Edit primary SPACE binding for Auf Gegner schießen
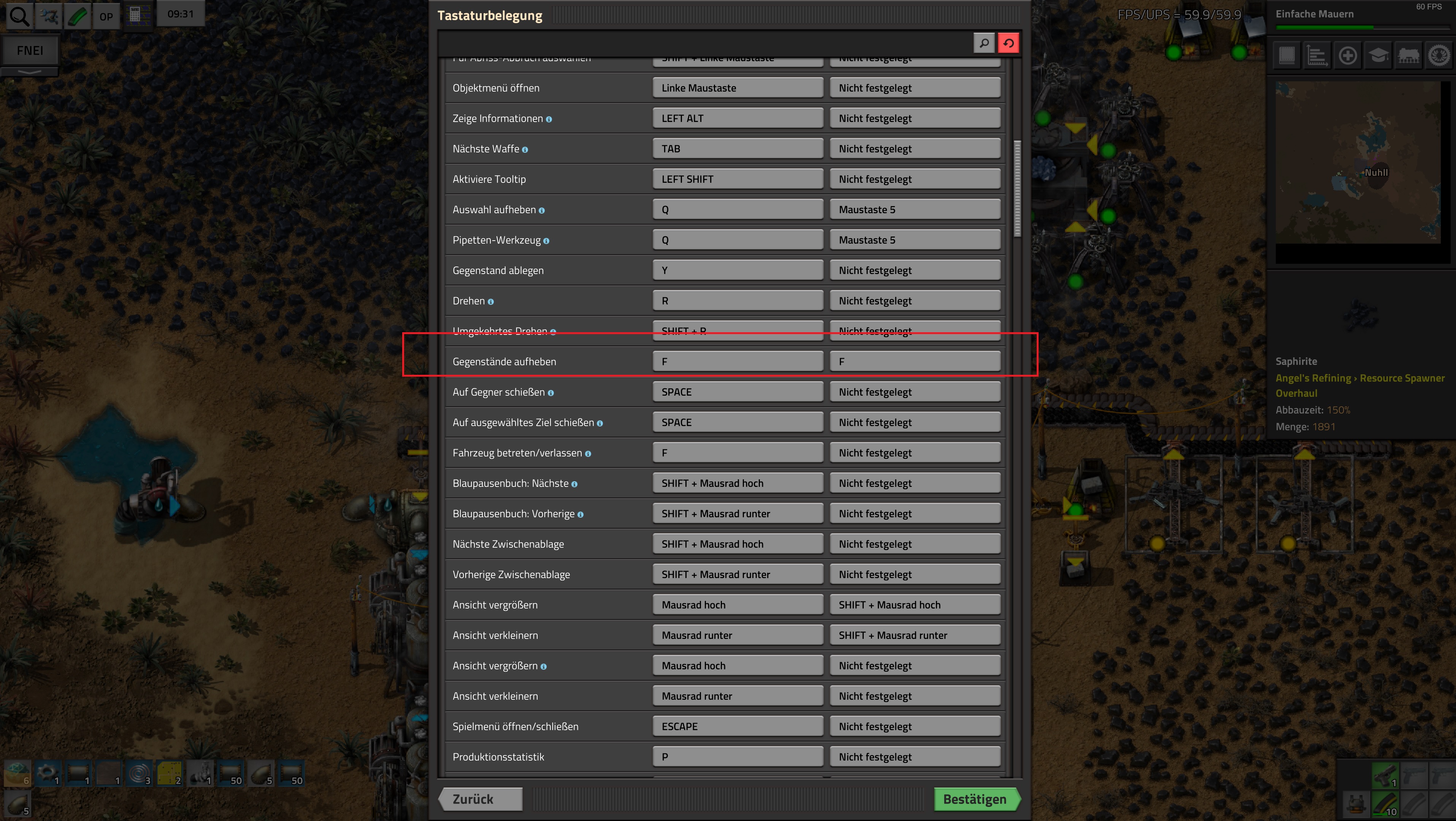The height and width of the screenshot is (821, 1456). click(x=738, y=391)
